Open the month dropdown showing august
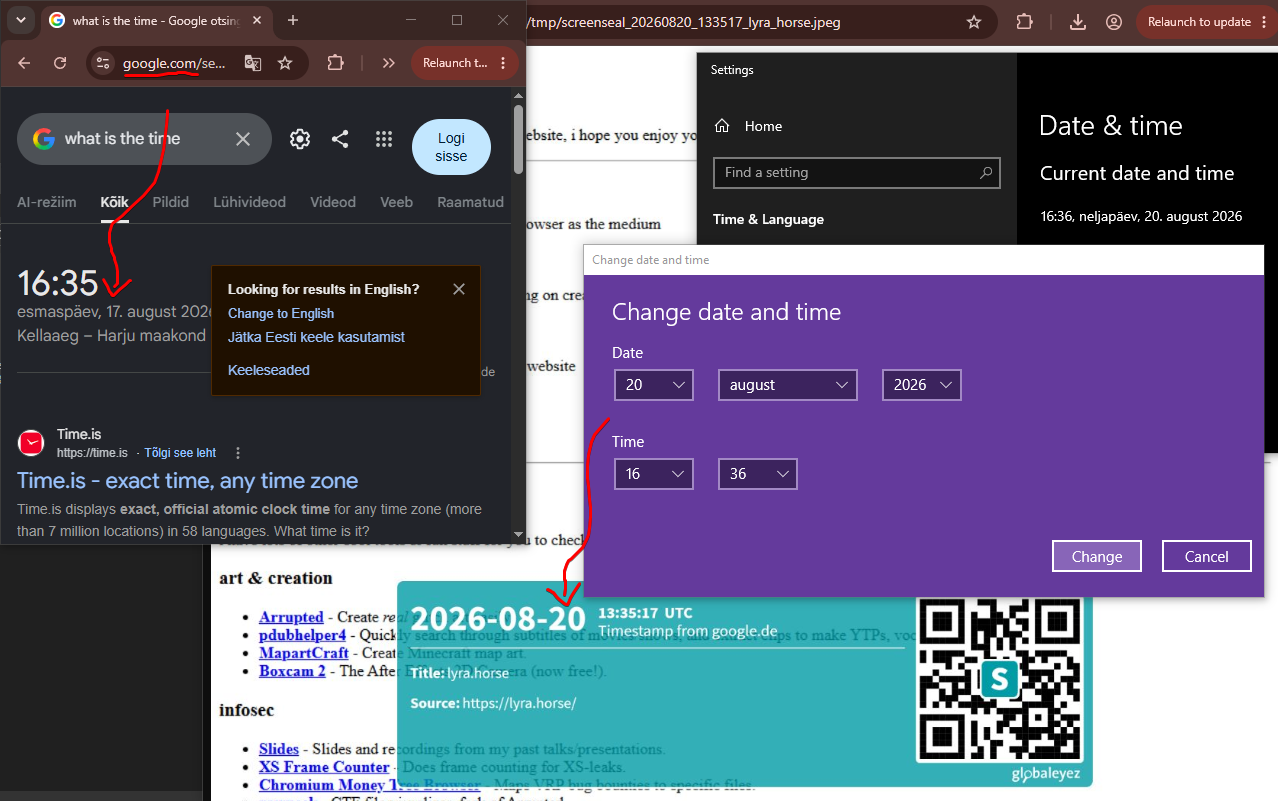Screen dimensions: 1278x801 coord(788,385)
